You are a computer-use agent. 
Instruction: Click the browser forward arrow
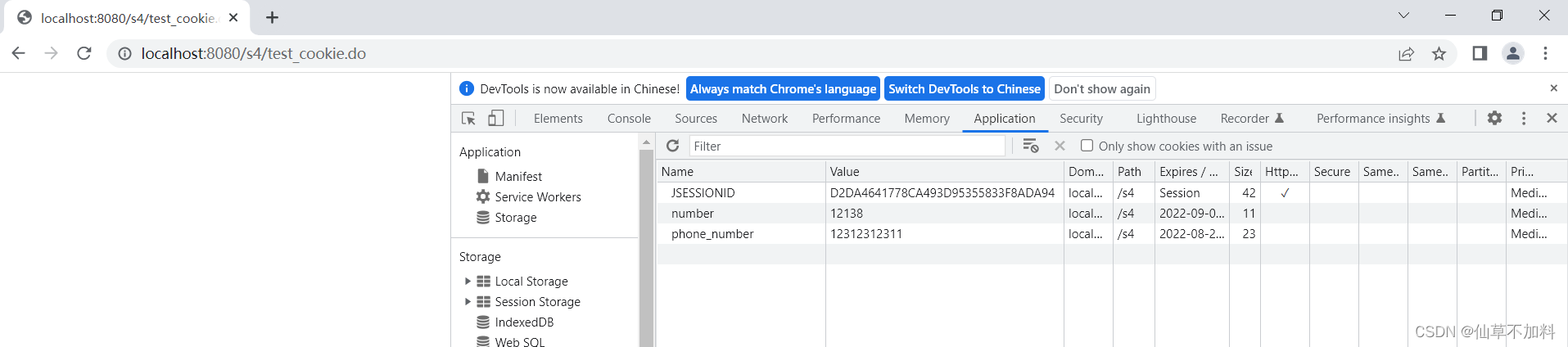pyautogui.click(x=51, y=53)
